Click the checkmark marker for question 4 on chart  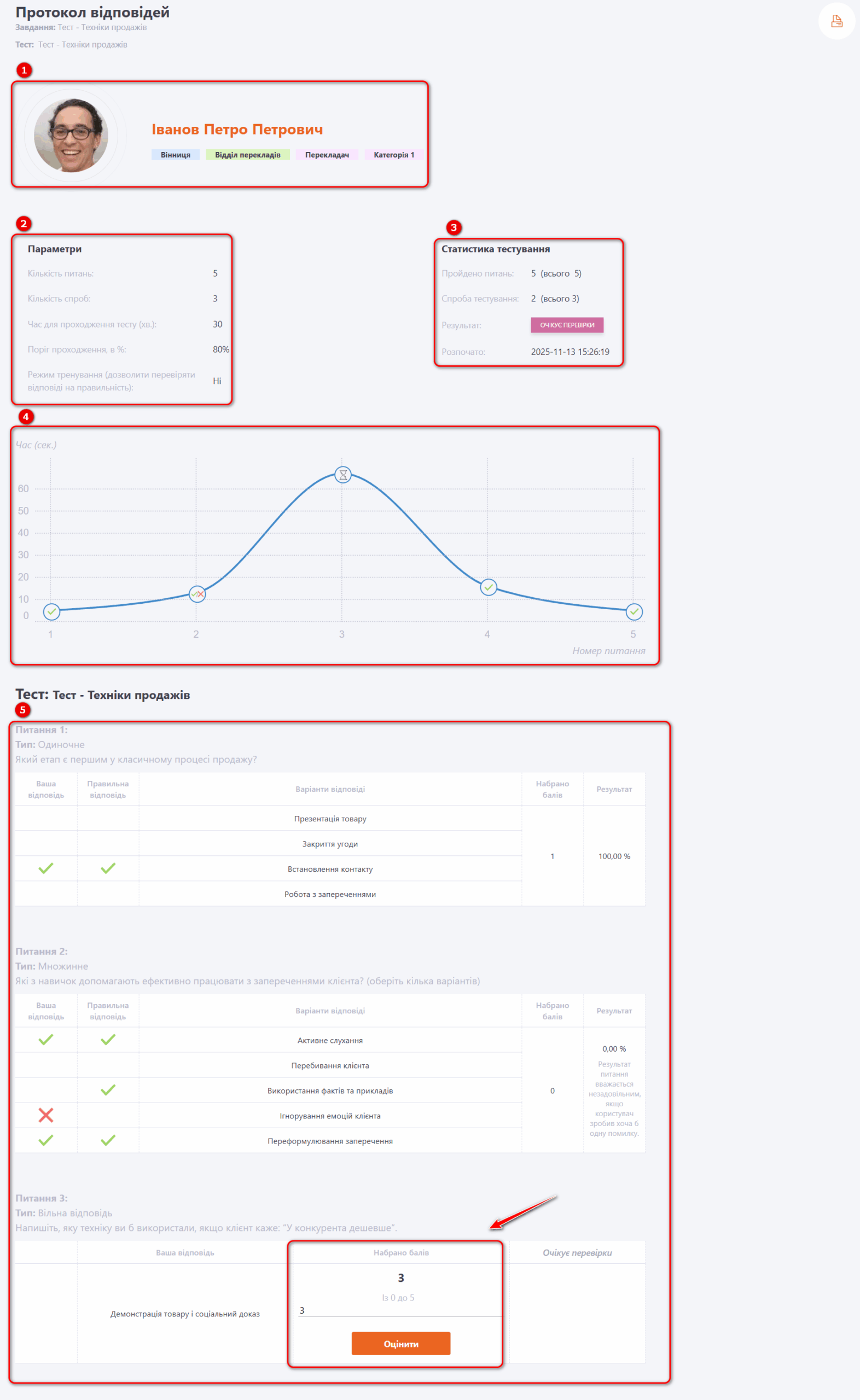tap(488, 587)
